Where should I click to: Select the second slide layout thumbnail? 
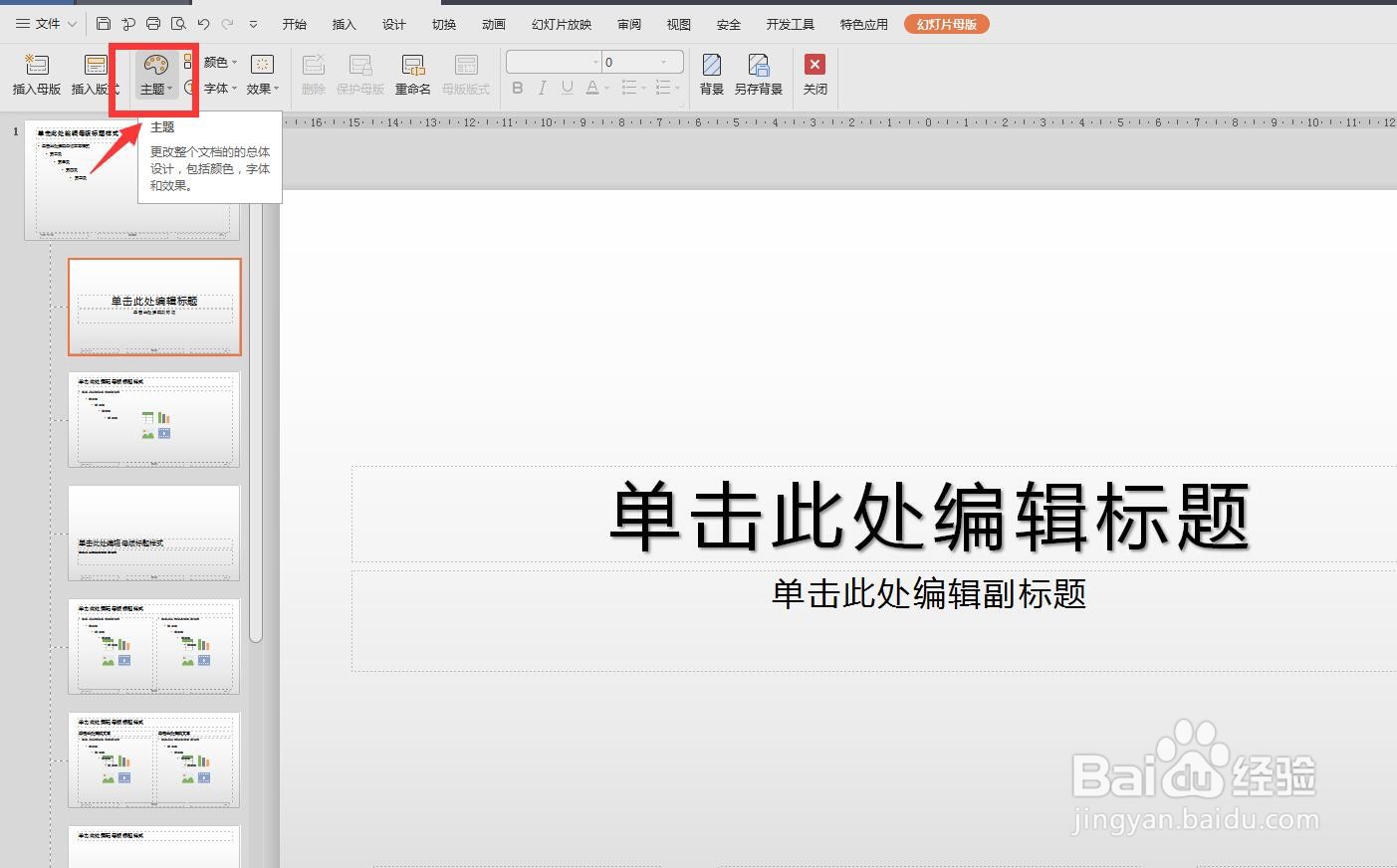(x=153, y=419)
